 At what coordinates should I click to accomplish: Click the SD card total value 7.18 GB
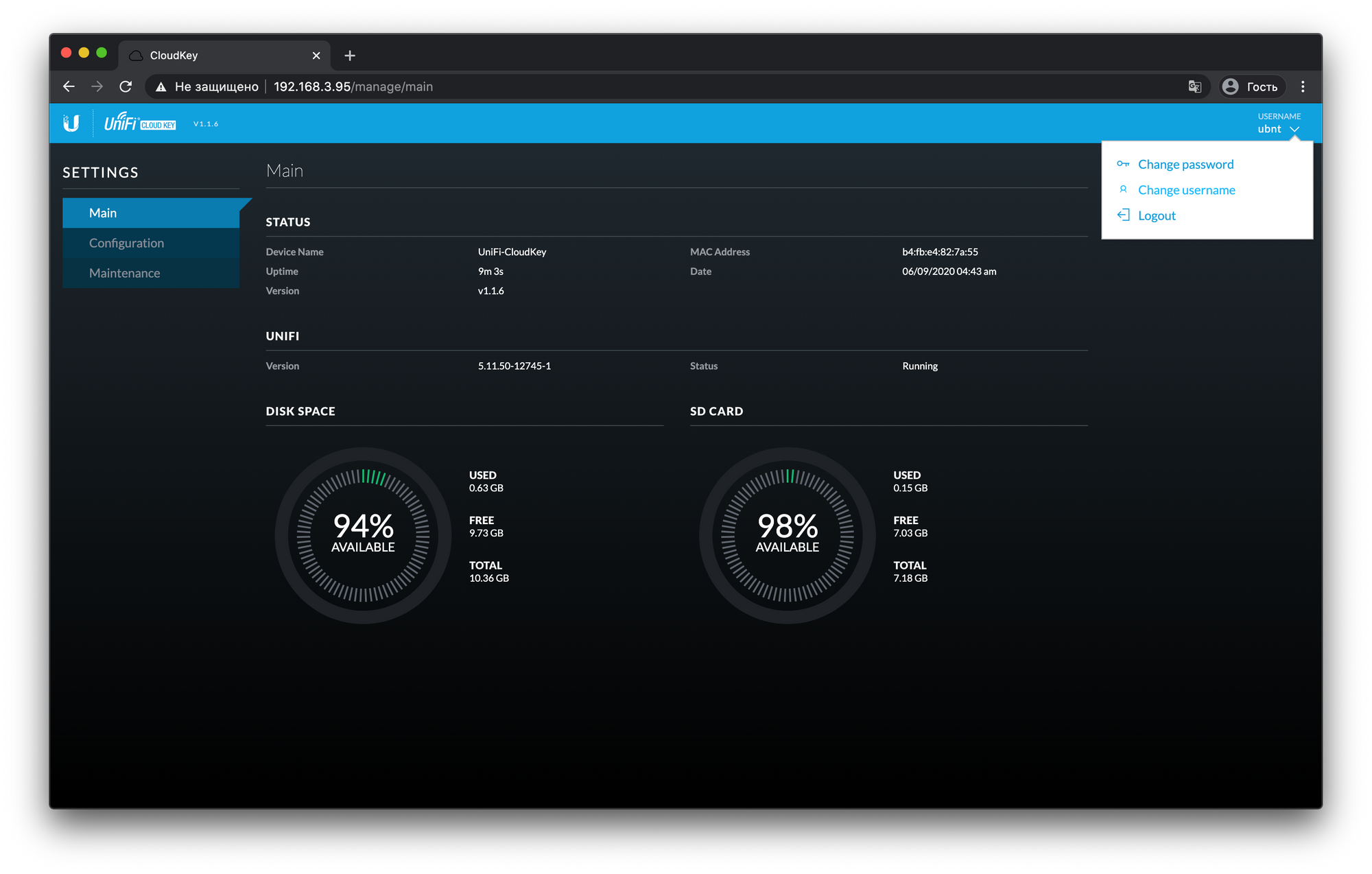[x=910, y=578]
